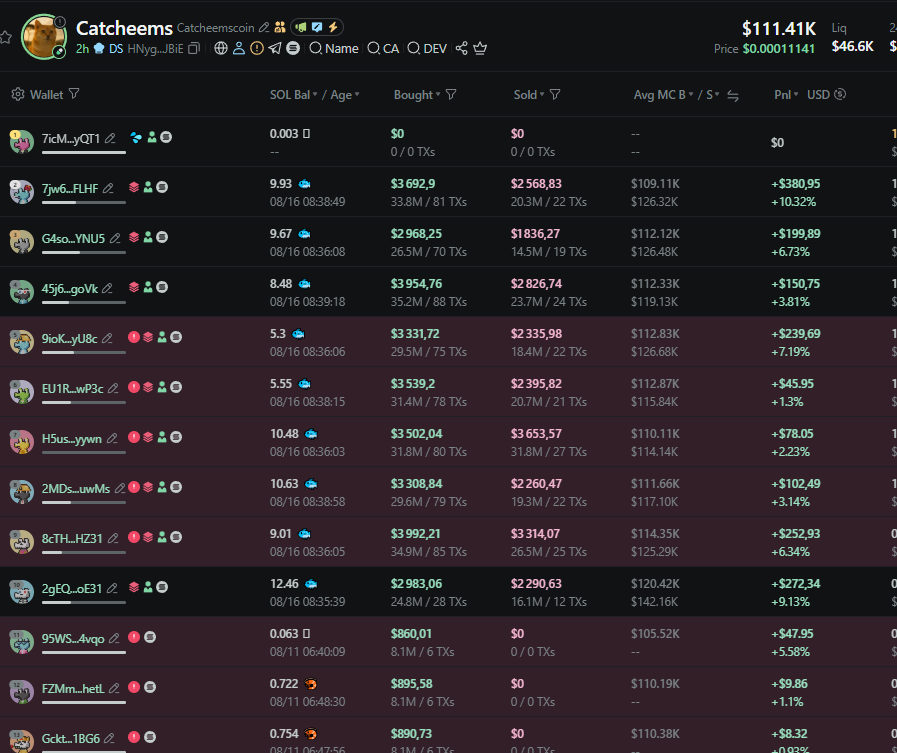Open wallet EU1R...wP3c

(x=73, y=389)
